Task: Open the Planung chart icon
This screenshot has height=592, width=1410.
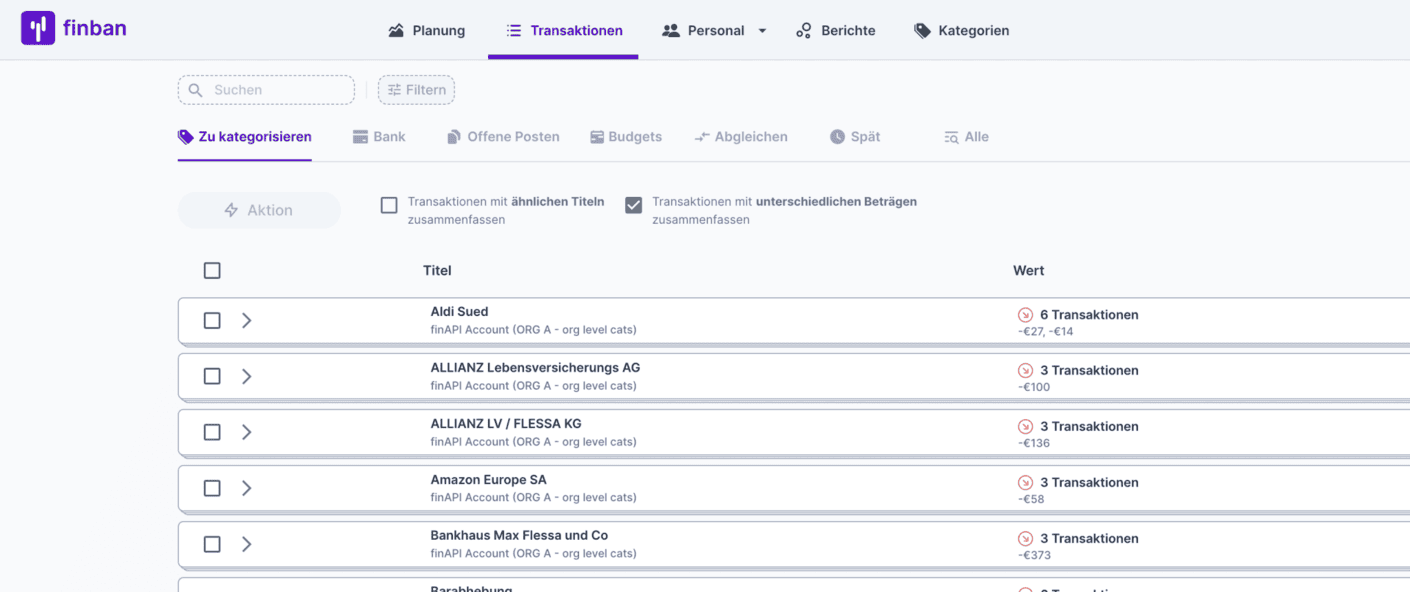Action: tap(396, 31)
